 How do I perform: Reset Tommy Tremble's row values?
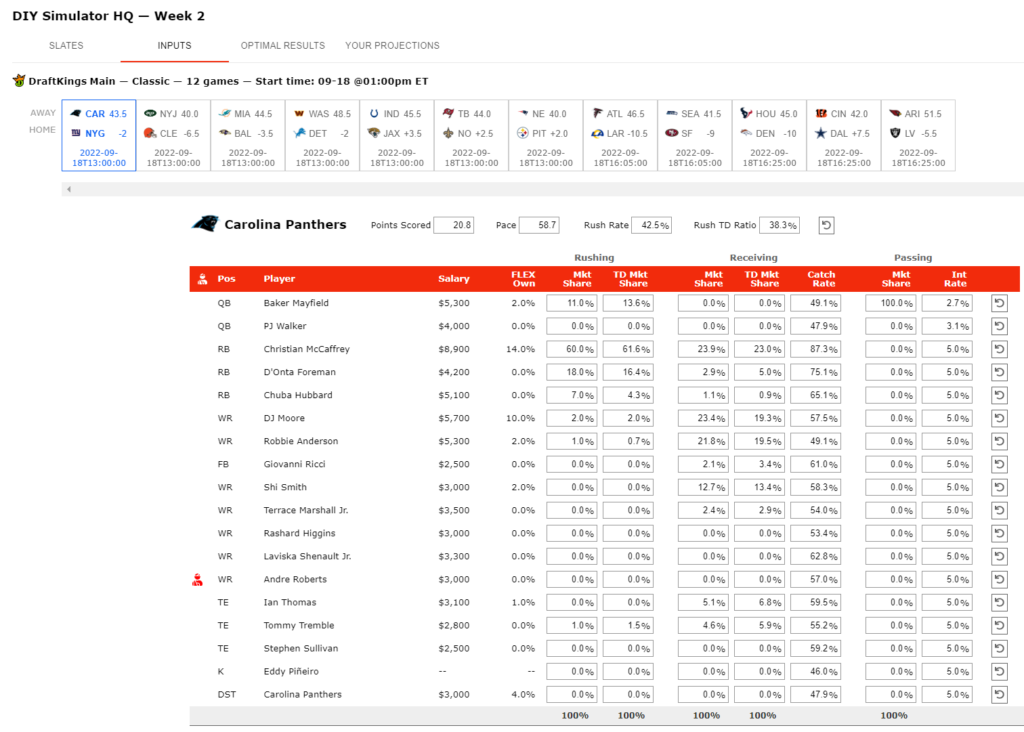coord(999,626)
